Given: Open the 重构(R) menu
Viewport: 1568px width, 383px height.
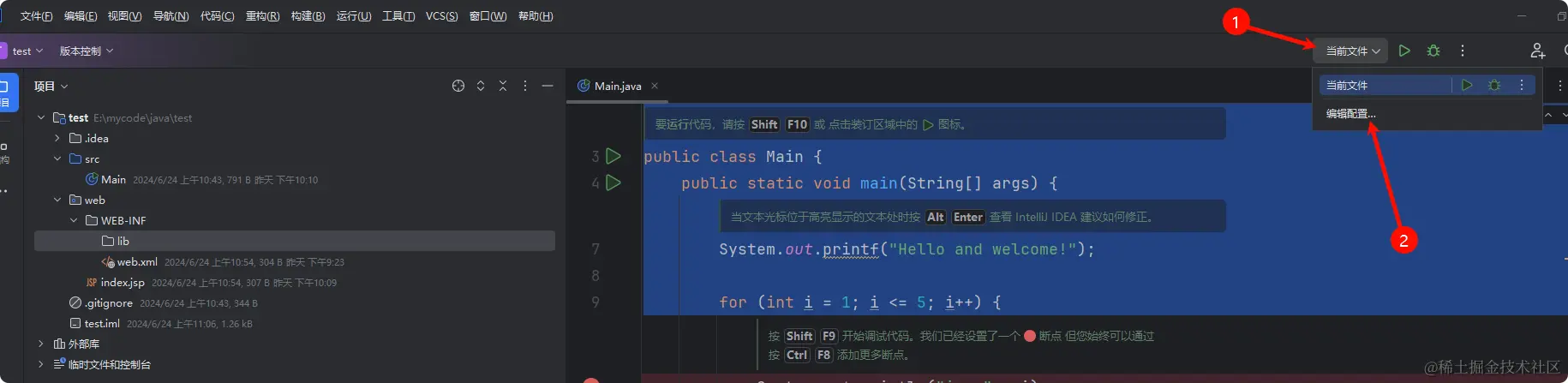Looking at the screenshot, I should pos(262,16).
